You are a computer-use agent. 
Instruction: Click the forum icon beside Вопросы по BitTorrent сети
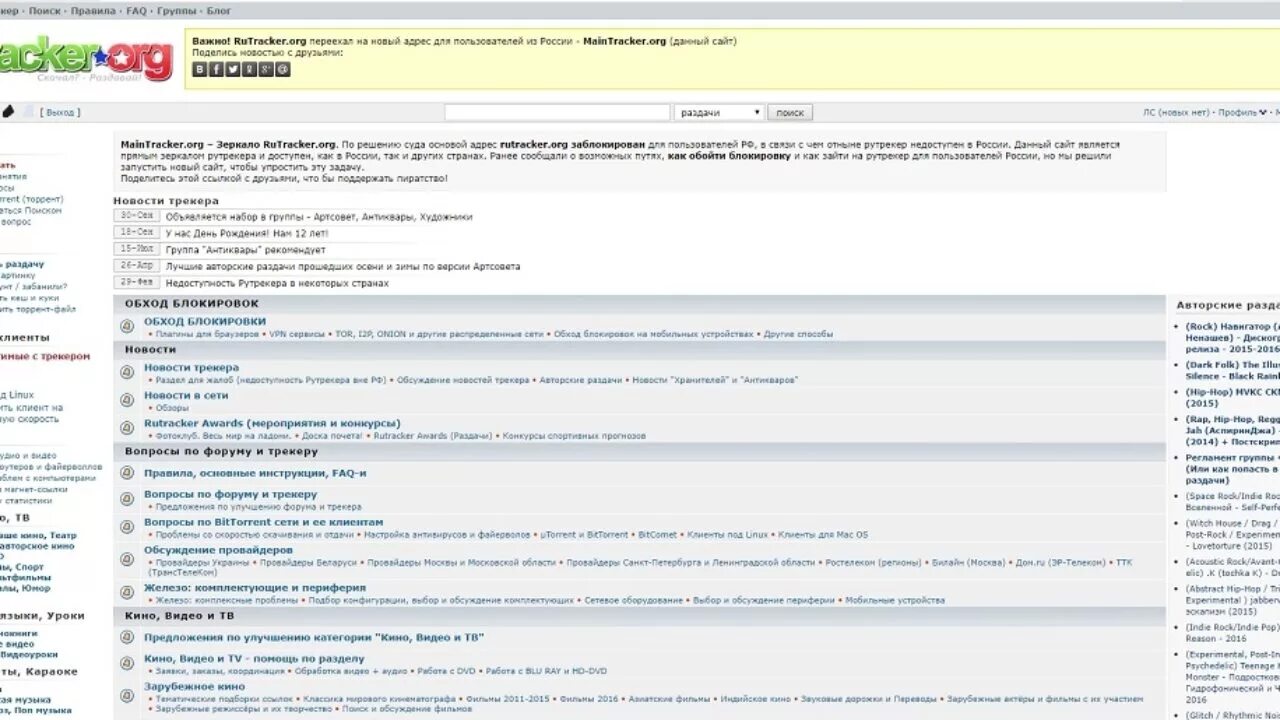tap(127, 527)
